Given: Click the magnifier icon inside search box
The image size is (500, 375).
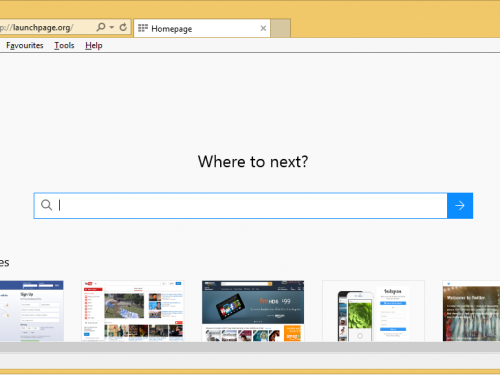Looking at the screenshot, I should tap(46, 205).
